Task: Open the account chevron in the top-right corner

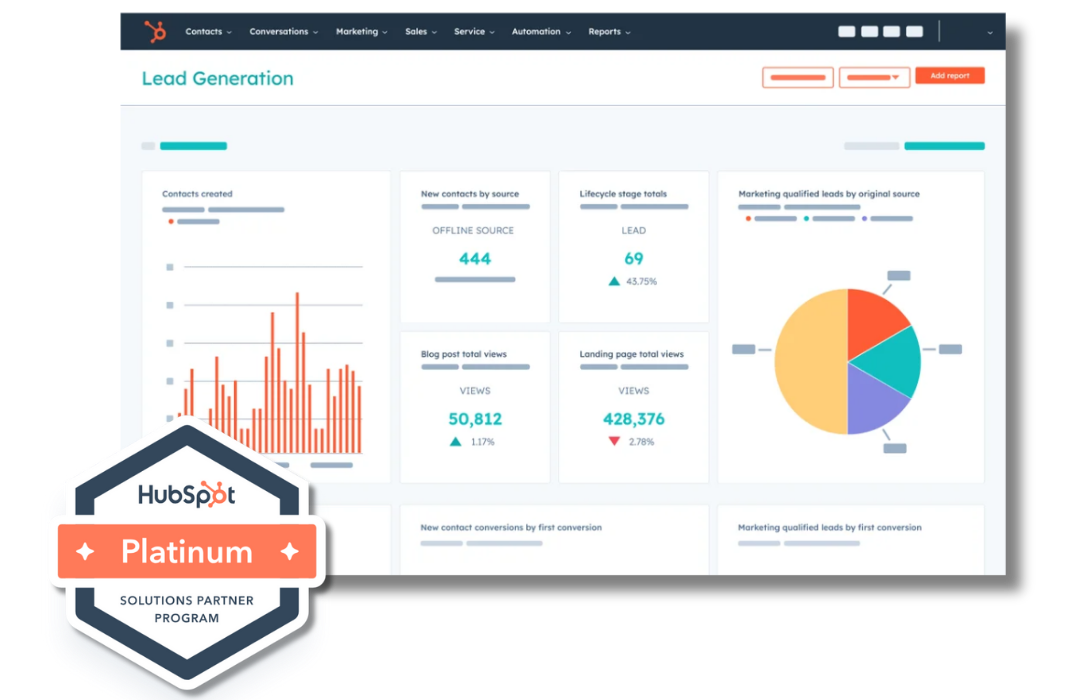Action: 990,32
